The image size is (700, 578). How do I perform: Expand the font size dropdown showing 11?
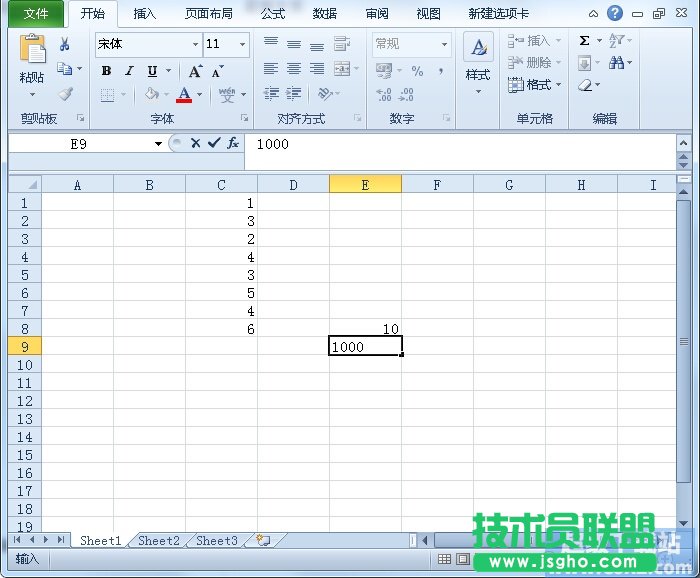pyautogui.click(x=242, y=45)
